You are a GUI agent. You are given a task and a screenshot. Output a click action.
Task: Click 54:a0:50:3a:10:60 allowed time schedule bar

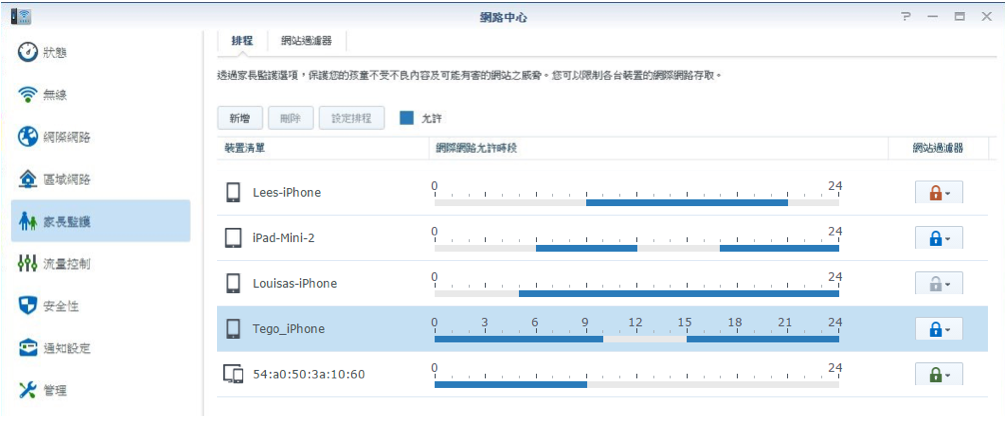tap(636, 385)
